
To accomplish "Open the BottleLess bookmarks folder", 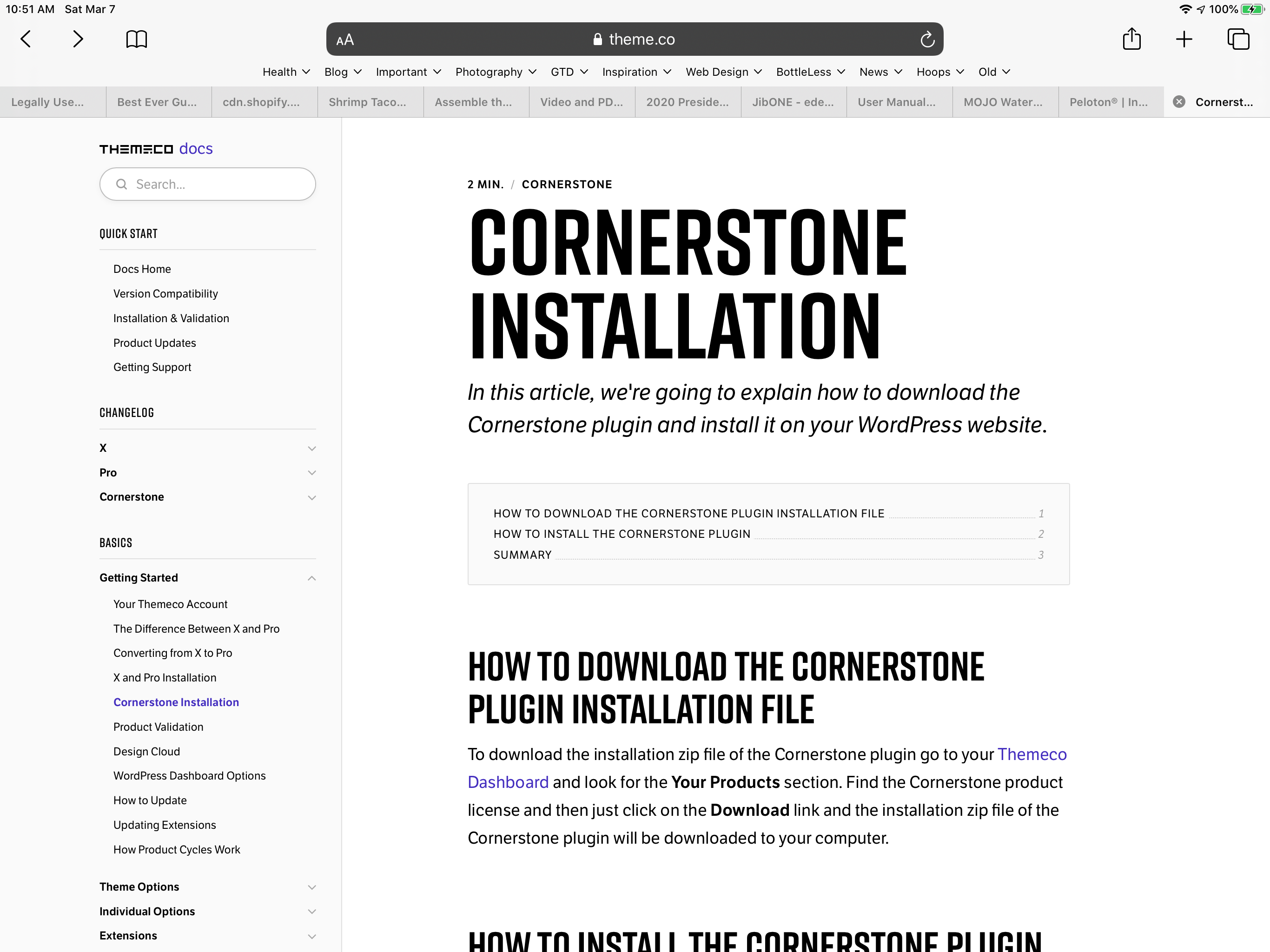I will (x=810, y=72).
